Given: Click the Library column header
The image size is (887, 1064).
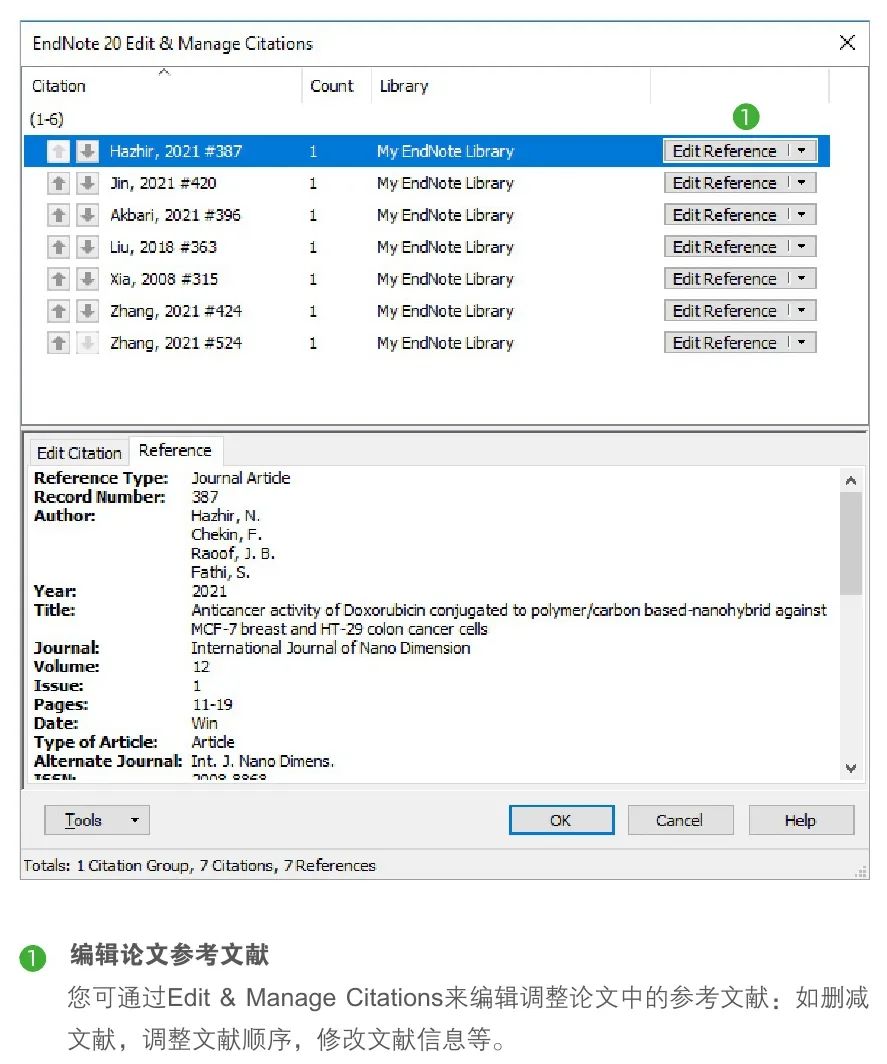Looking at the screenshot, I should (x=510, y=86).
